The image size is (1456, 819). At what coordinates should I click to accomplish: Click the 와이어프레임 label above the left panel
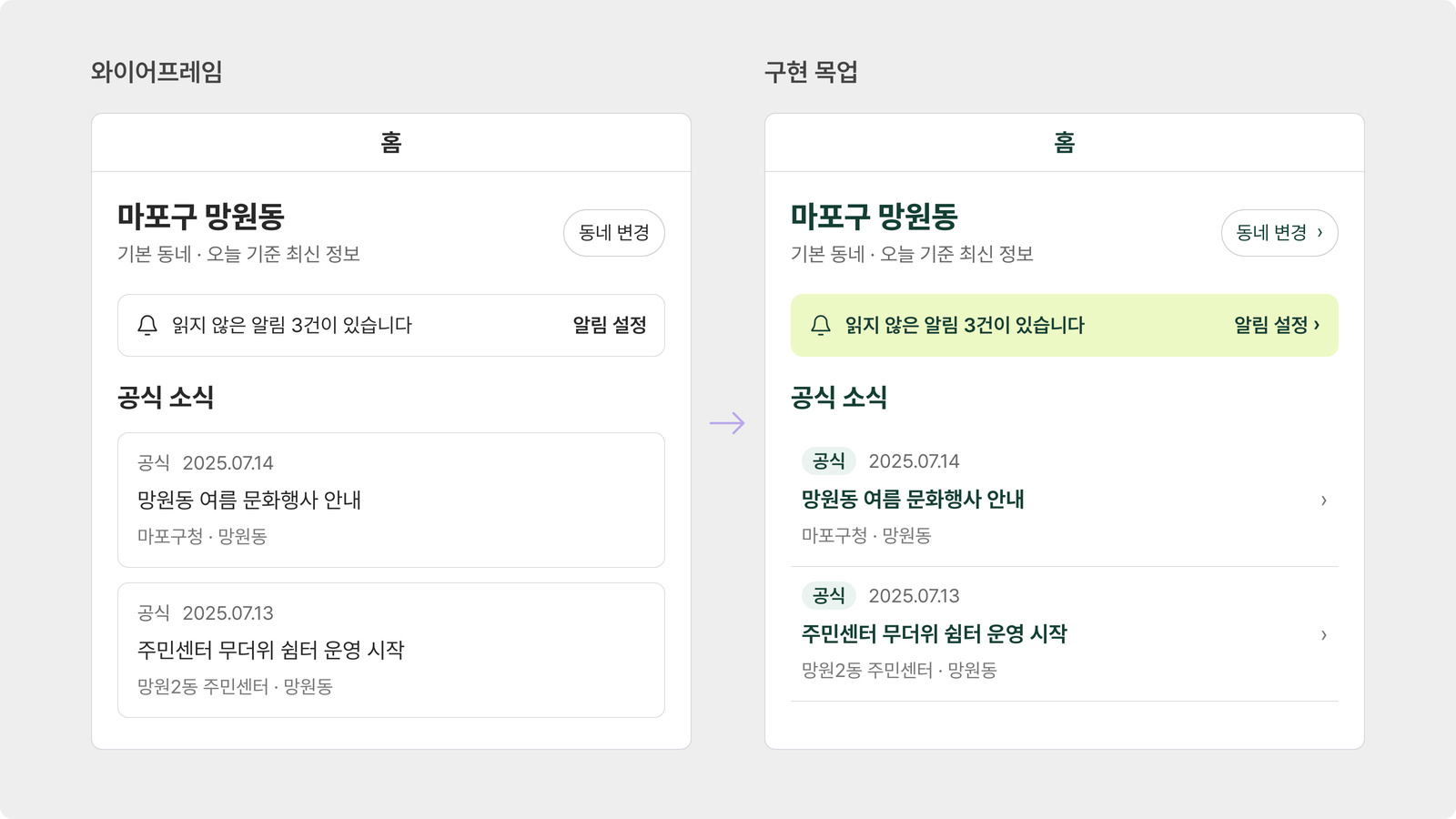(x=157, y=72)
